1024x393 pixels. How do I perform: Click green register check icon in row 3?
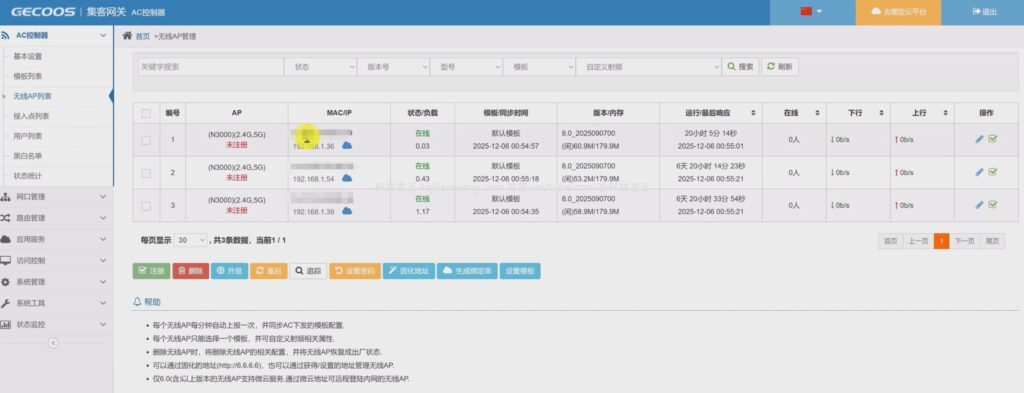(x=993, y=205)
